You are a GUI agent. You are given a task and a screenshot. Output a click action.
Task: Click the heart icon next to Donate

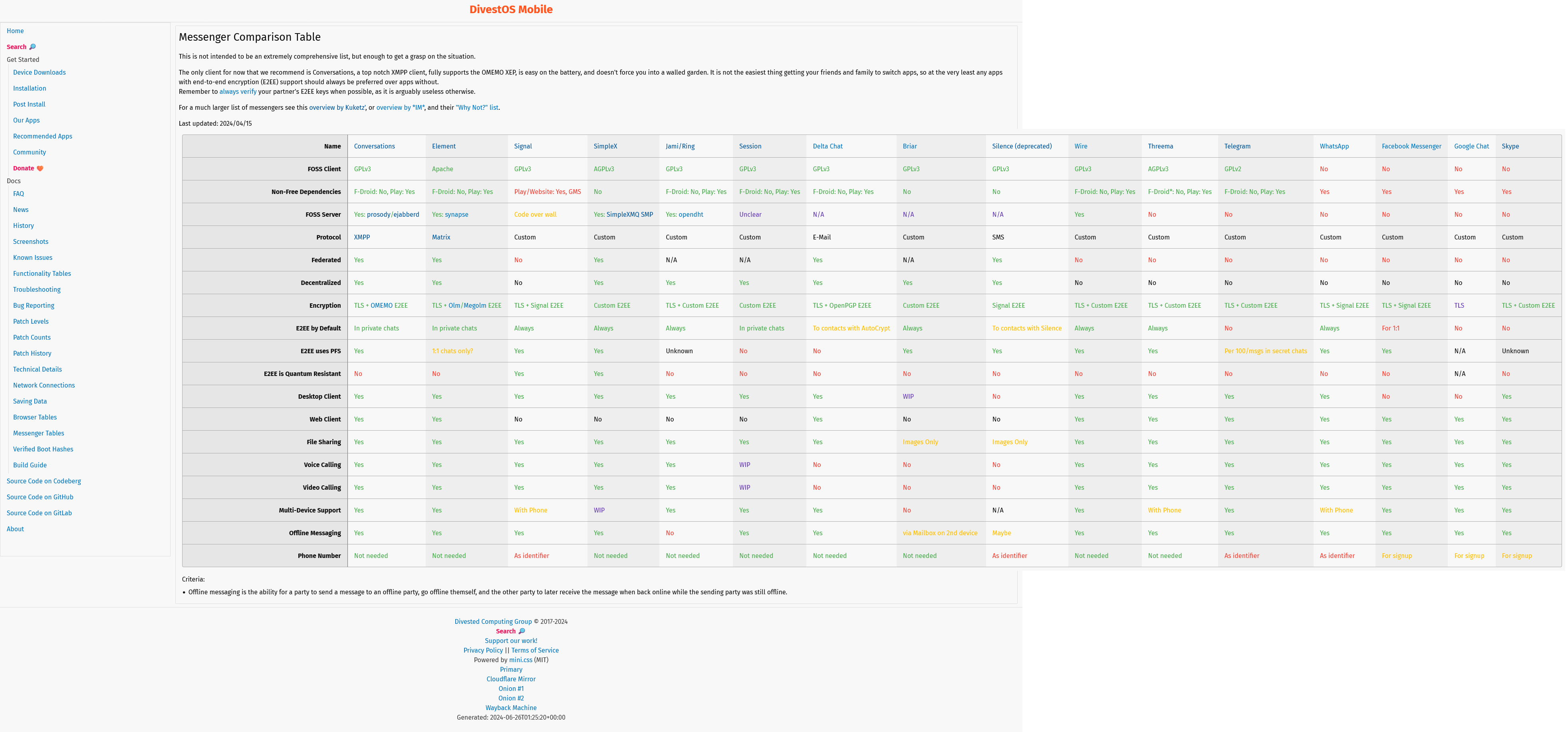tap(40, 168)
